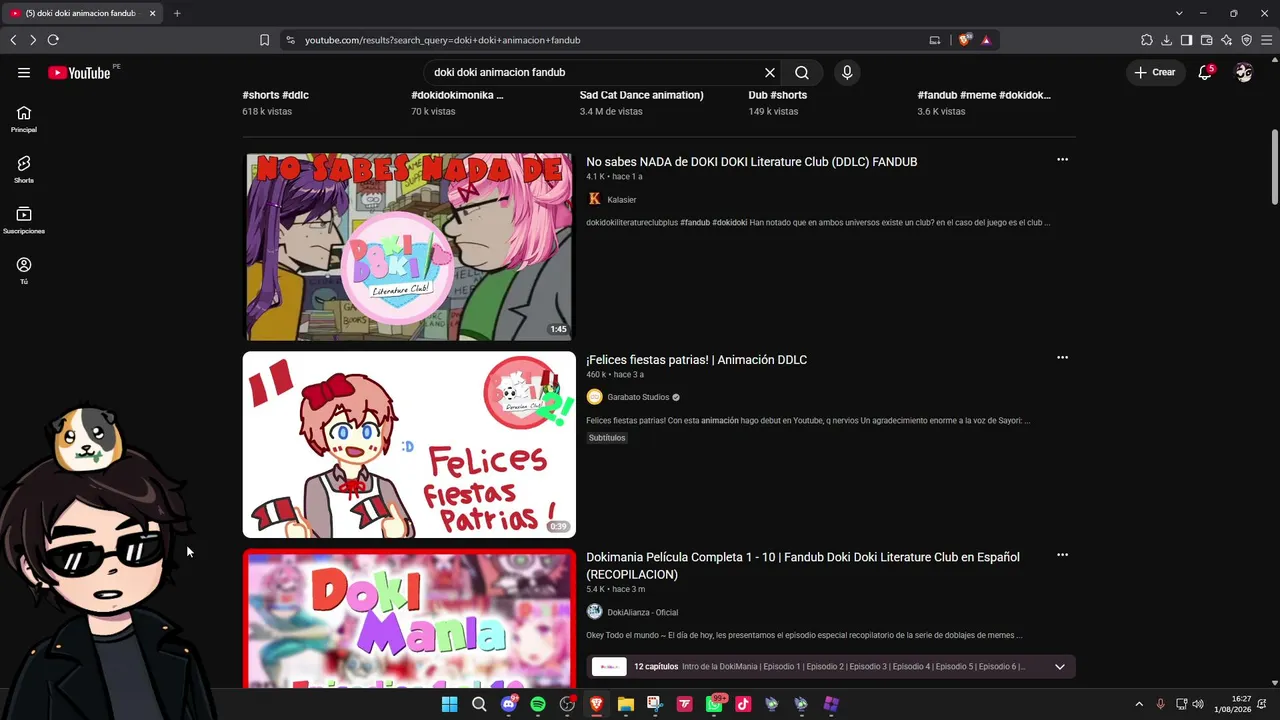This screenshot has height=720, width=1280.
Task: Go forward in the browser
Action: point(33,40)
